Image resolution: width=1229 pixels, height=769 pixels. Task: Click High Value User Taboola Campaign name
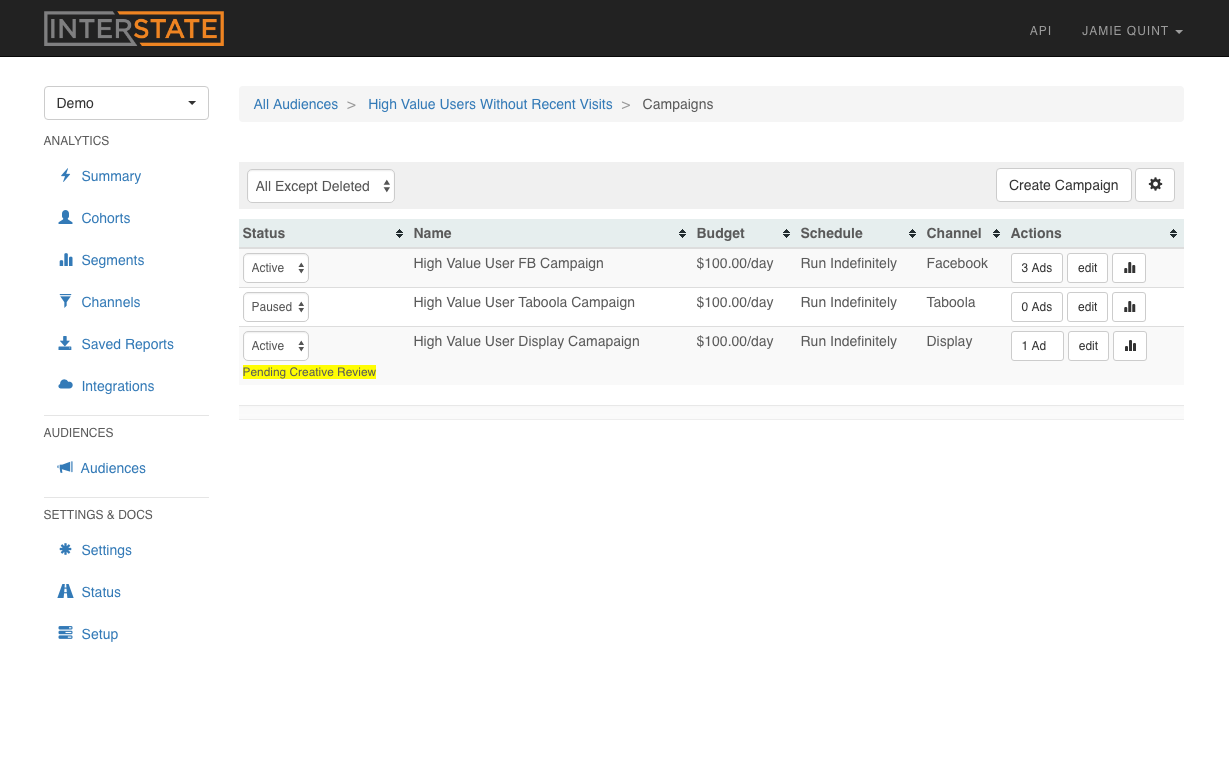(524, 302)
